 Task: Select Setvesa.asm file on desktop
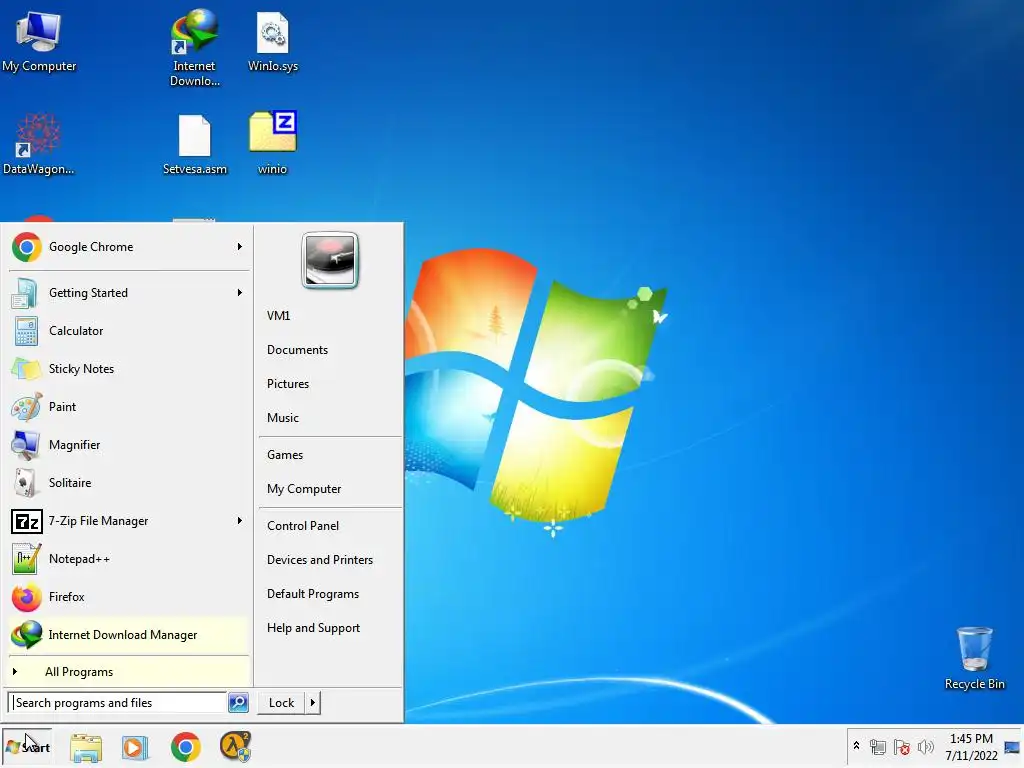click(195, 144)
